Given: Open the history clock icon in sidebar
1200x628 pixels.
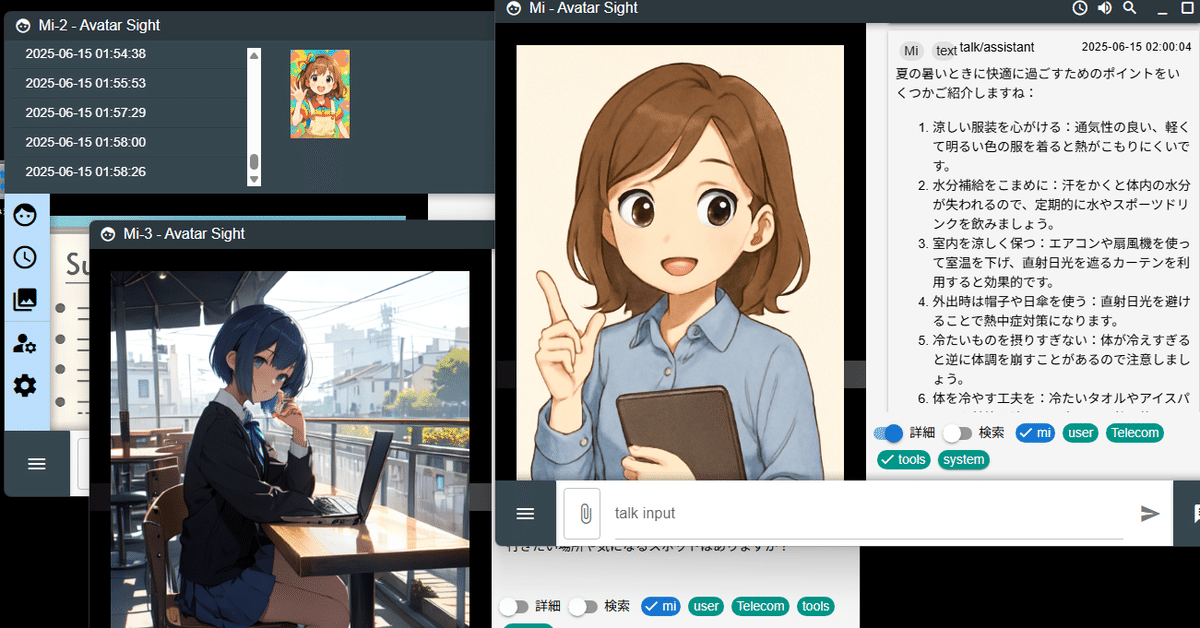Looking at the screenshot, I should [x=25, y=257].
